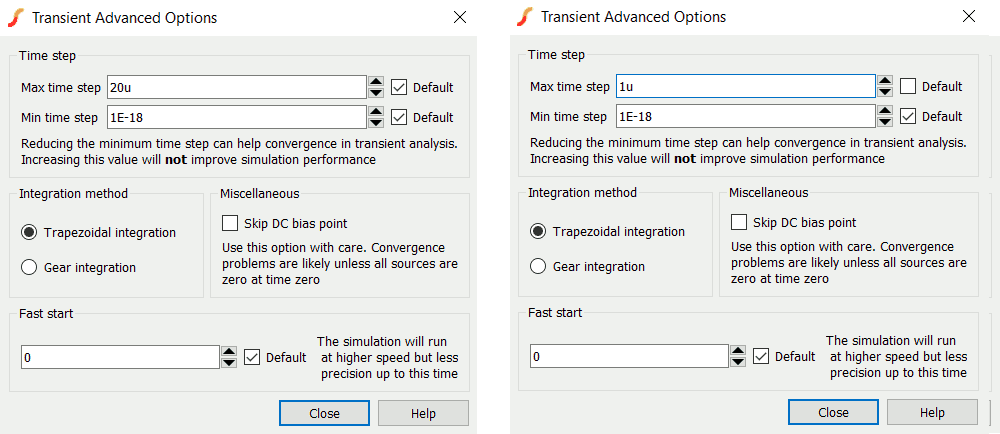Click the Fast start field in the left dialog
This screenshot has height=434, width=1000.
pos(120,357)
